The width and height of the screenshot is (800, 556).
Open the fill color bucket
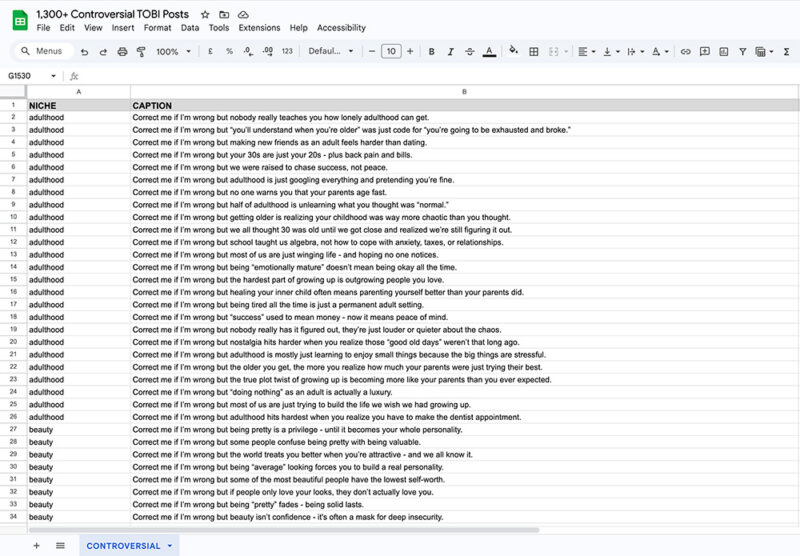[x=513, y=51]
